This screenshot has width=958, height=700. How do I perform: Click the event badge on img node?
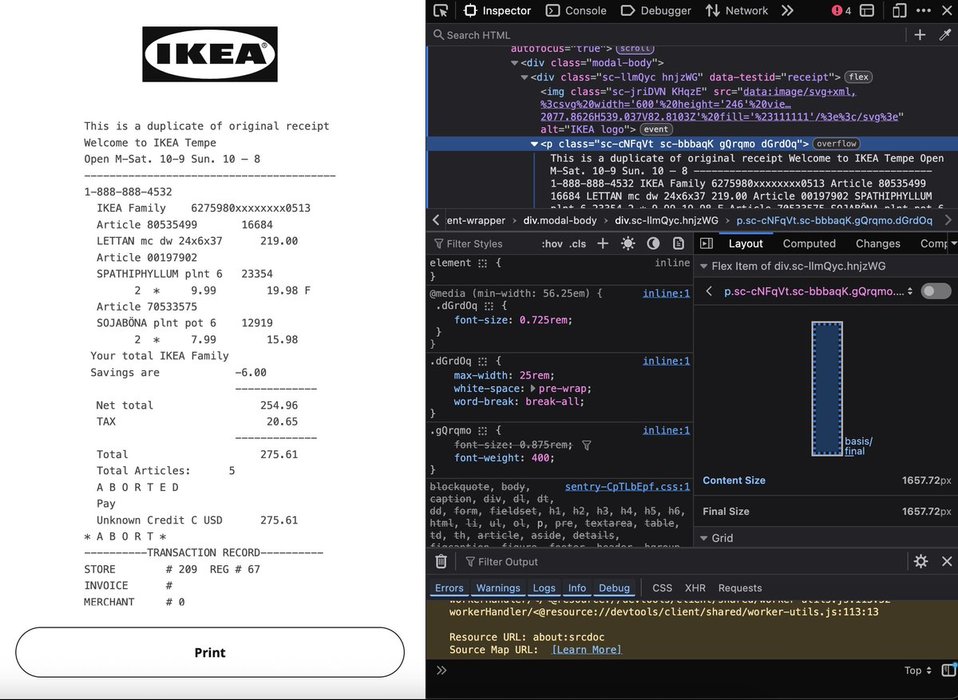(x=656, y=129)
